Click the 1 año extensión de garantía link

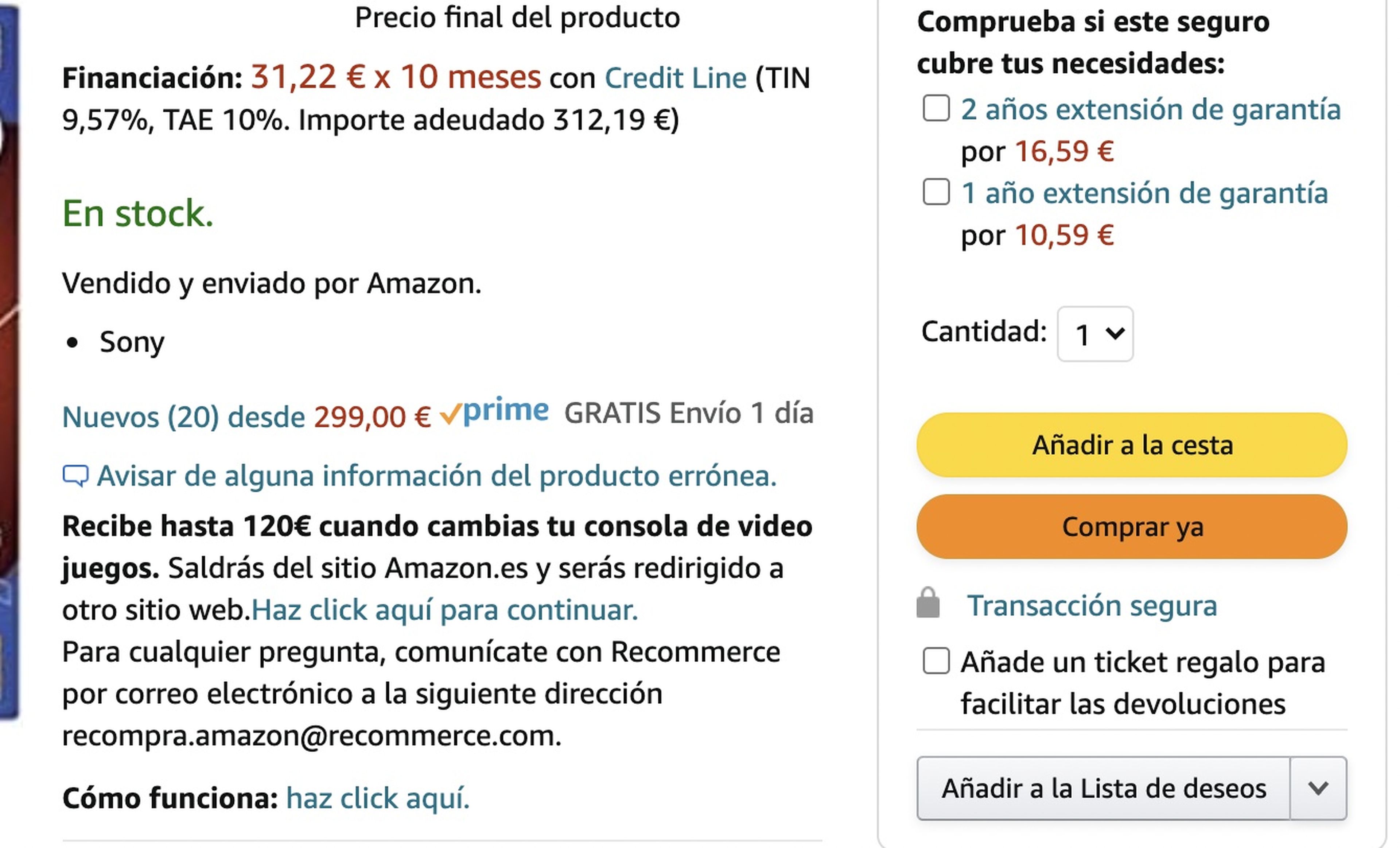pos(1144,193)
